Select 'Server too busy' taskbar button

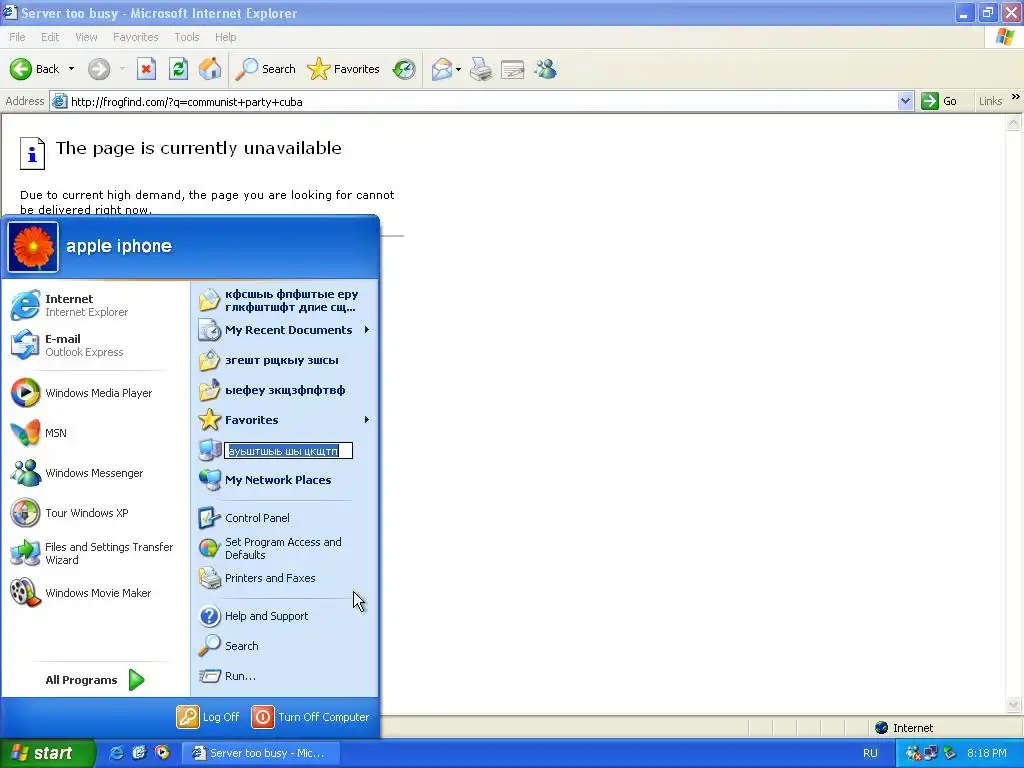(259, 753)
